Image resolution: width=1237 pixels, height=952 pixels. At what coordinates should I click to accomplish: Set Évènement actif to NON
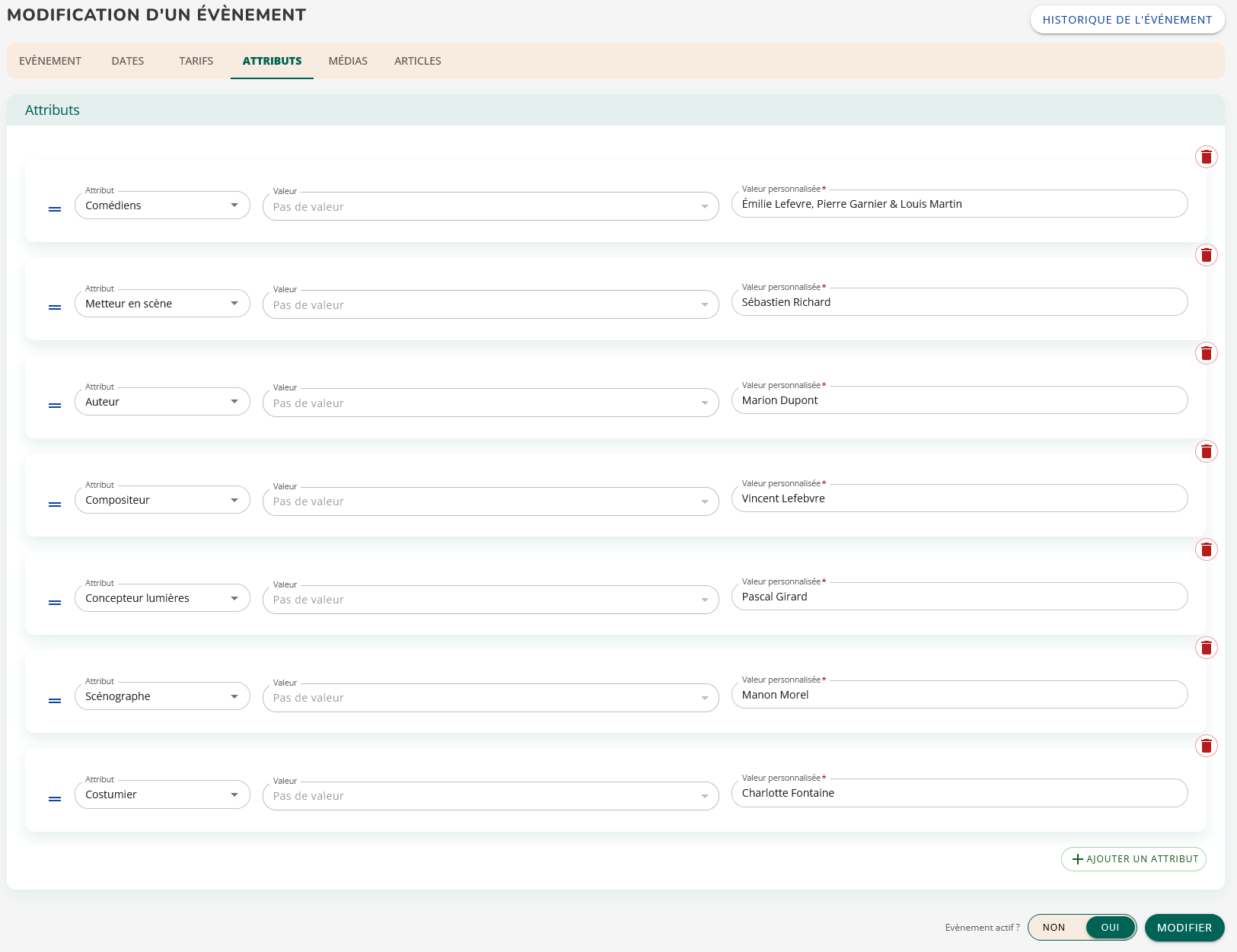[1054, 927]
